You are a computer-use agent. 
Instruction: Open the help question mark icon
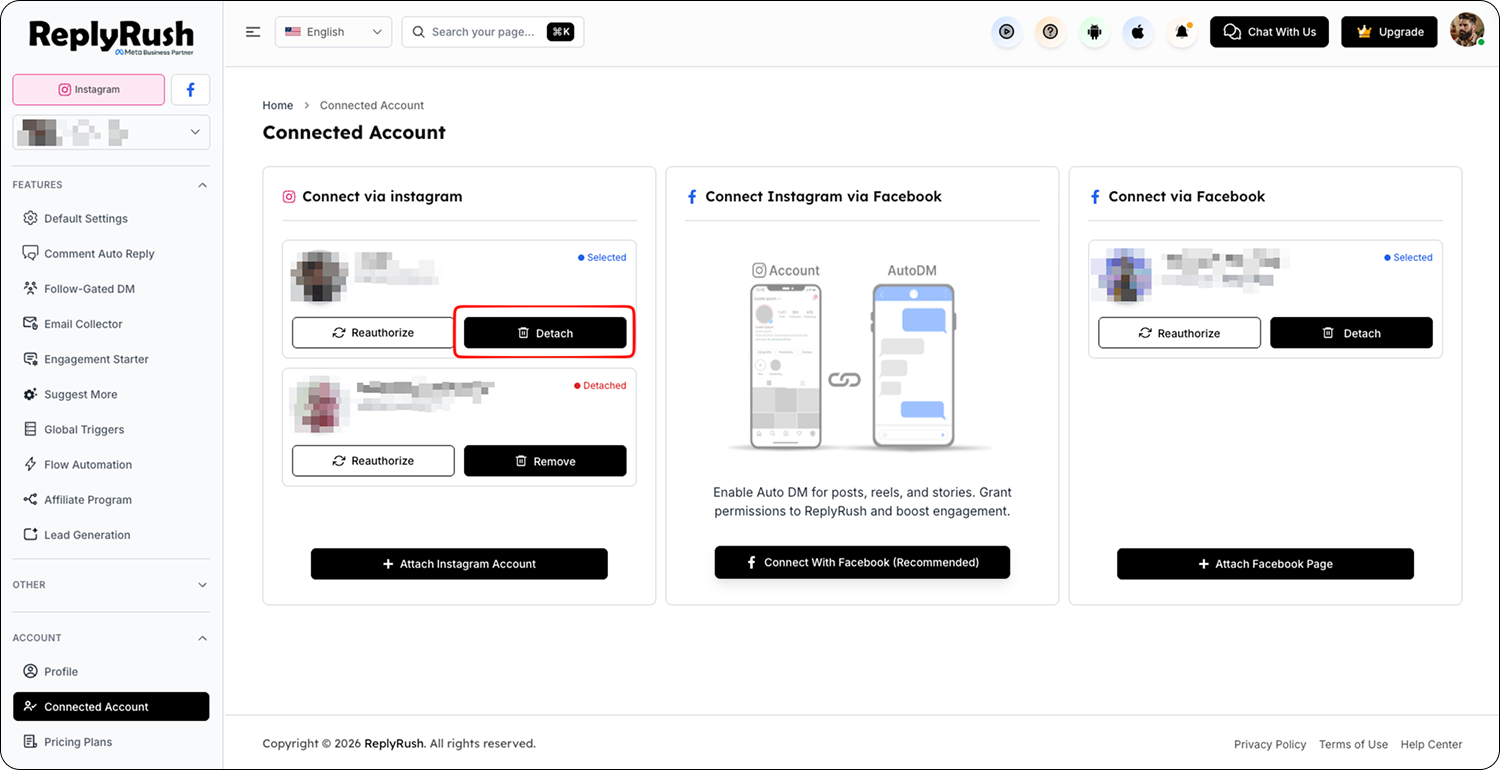1050,32
